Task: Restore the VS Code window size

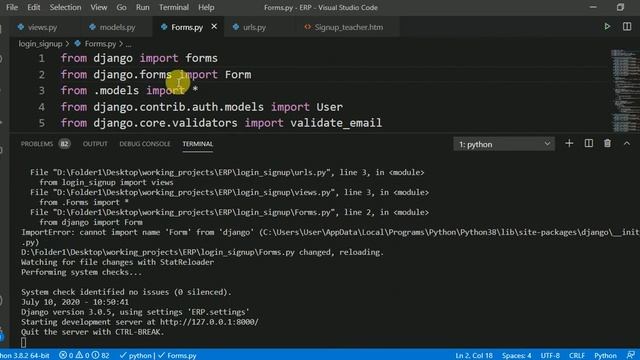Action: 620,7
